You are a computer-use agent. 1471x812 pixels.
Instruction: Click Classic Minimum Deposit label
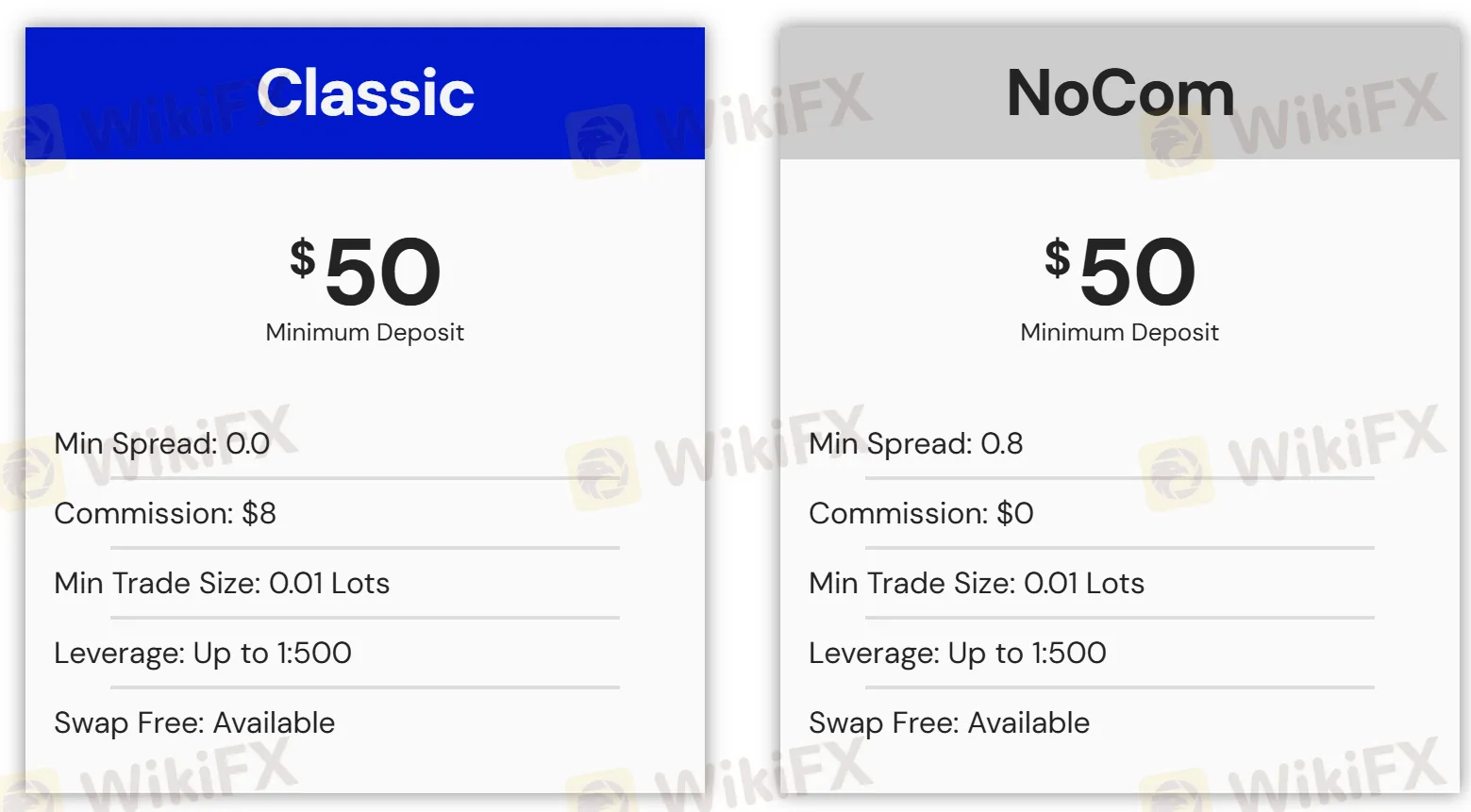pyautogui.click(x=364, y=333)
